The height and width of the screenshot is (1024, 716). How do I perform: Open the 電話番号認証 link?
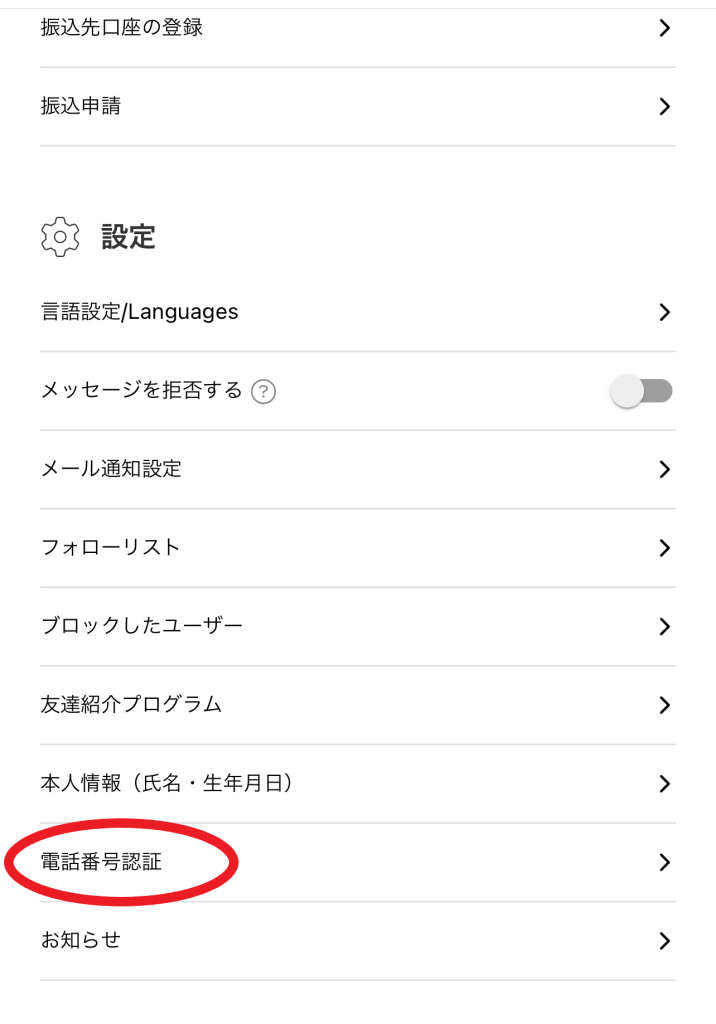[x=101, y=862]
